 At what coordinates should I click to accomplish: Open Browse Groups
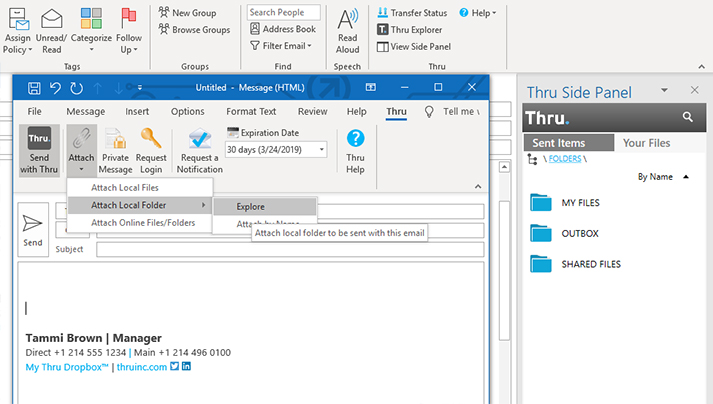coord(194,30)
